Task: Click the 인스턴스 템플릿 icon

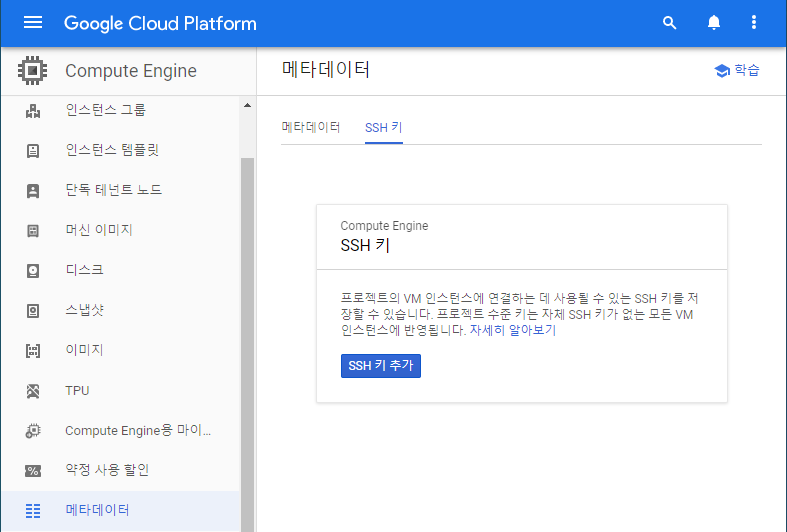Action: 33,151
